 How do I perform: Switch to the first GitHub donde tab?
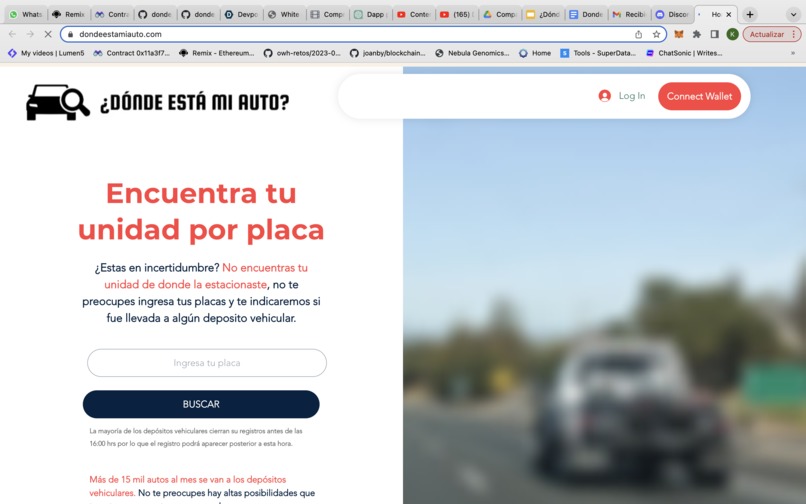pos(155,14)
